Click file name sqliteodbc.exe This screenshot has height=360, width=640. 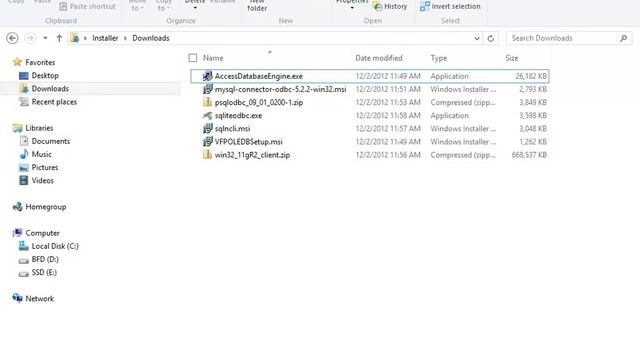coord(238,116)
